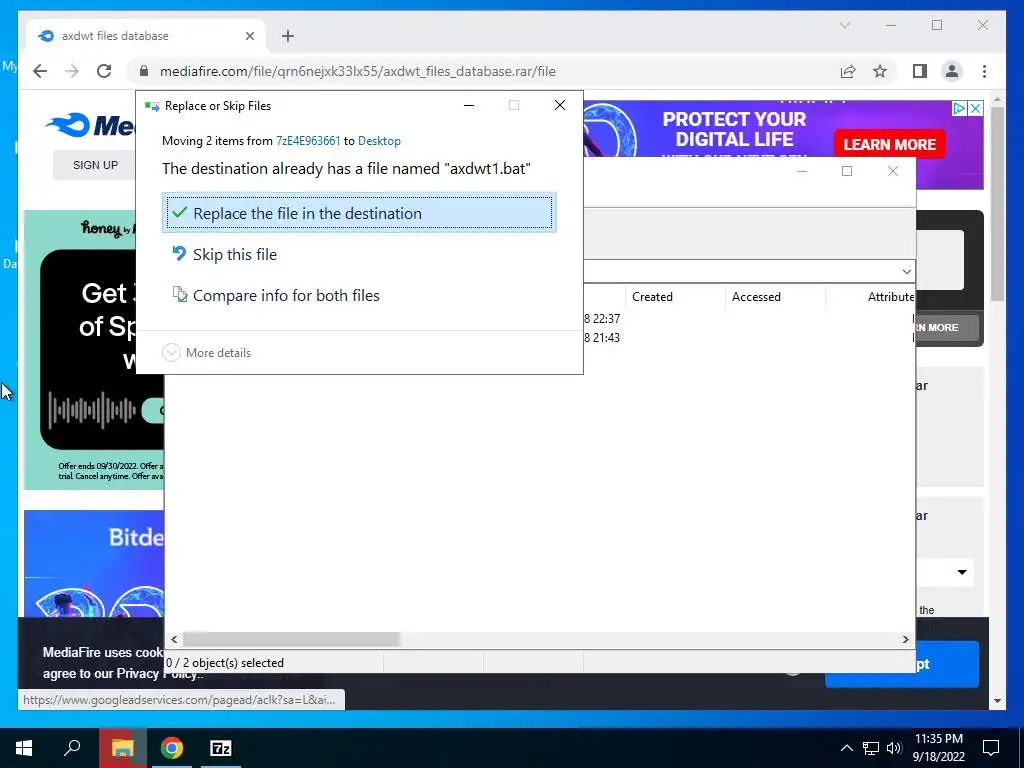Screen dimensions: 1024x768
Task: Show hidden system tray icons
Action: tap(846, 748)
